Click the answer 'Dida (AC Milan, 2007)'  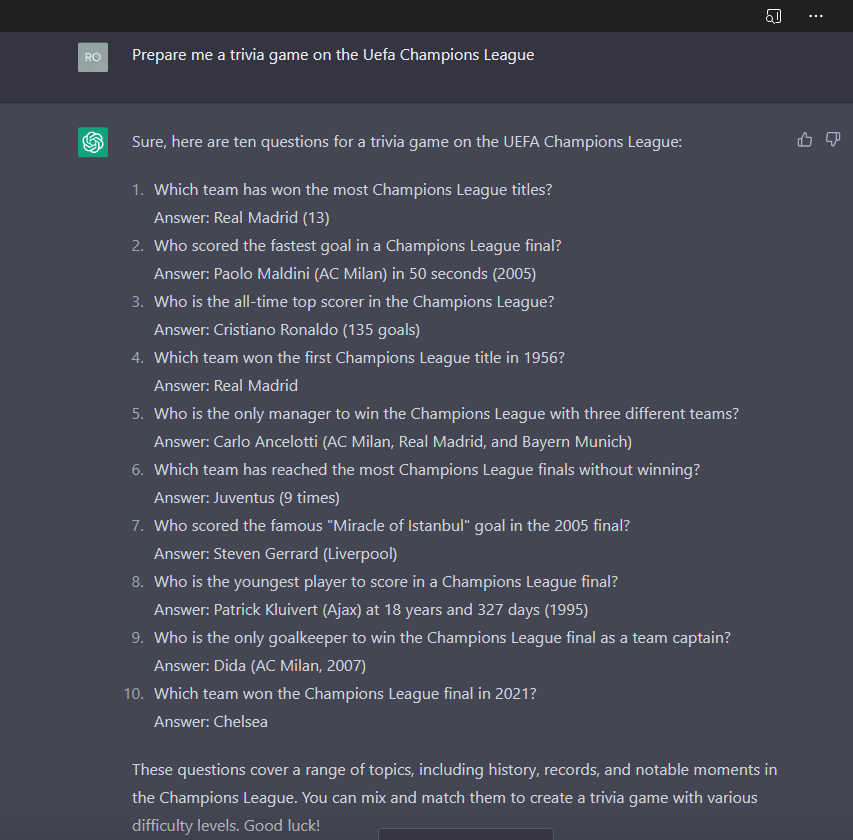click(x=260, y=666)
